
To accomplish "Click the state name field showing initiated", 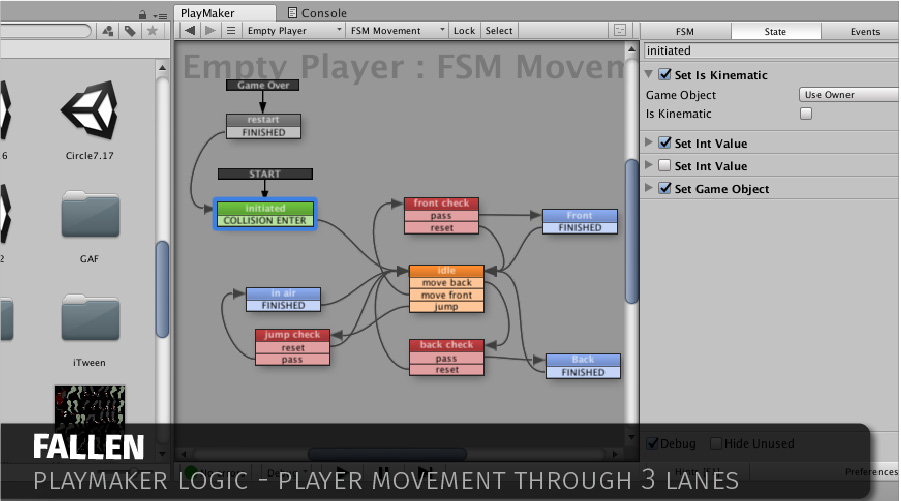I will 770,50.
